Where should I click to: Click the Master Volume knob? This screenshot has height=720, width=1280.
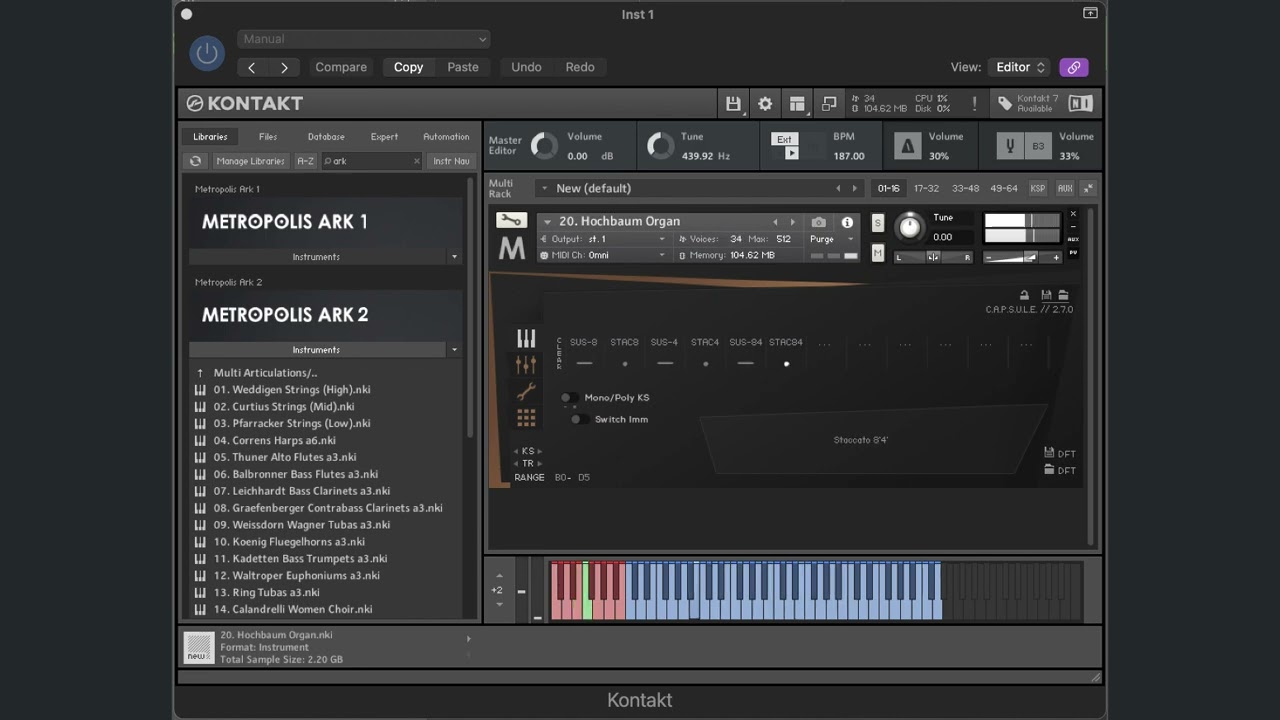pos(544,146)
